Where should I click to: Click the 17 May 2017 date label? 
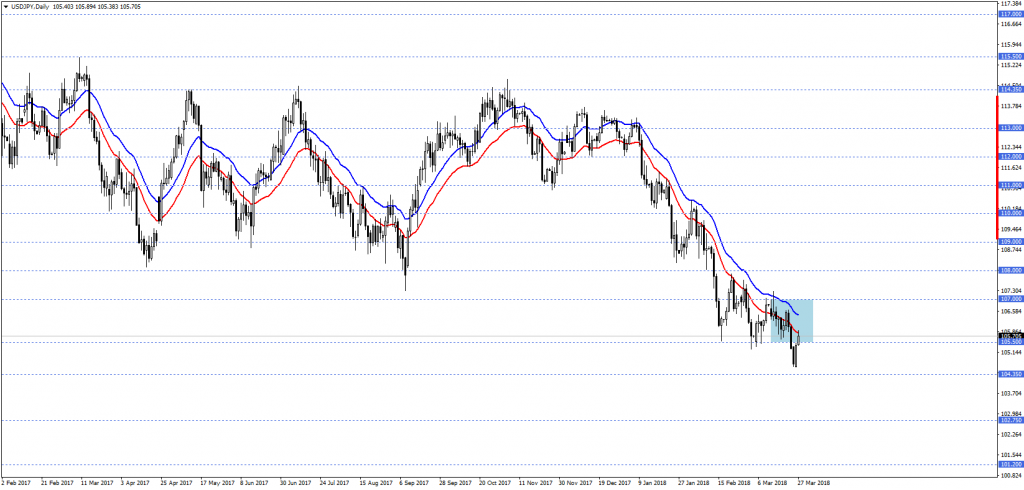click(x=216, y=484)
